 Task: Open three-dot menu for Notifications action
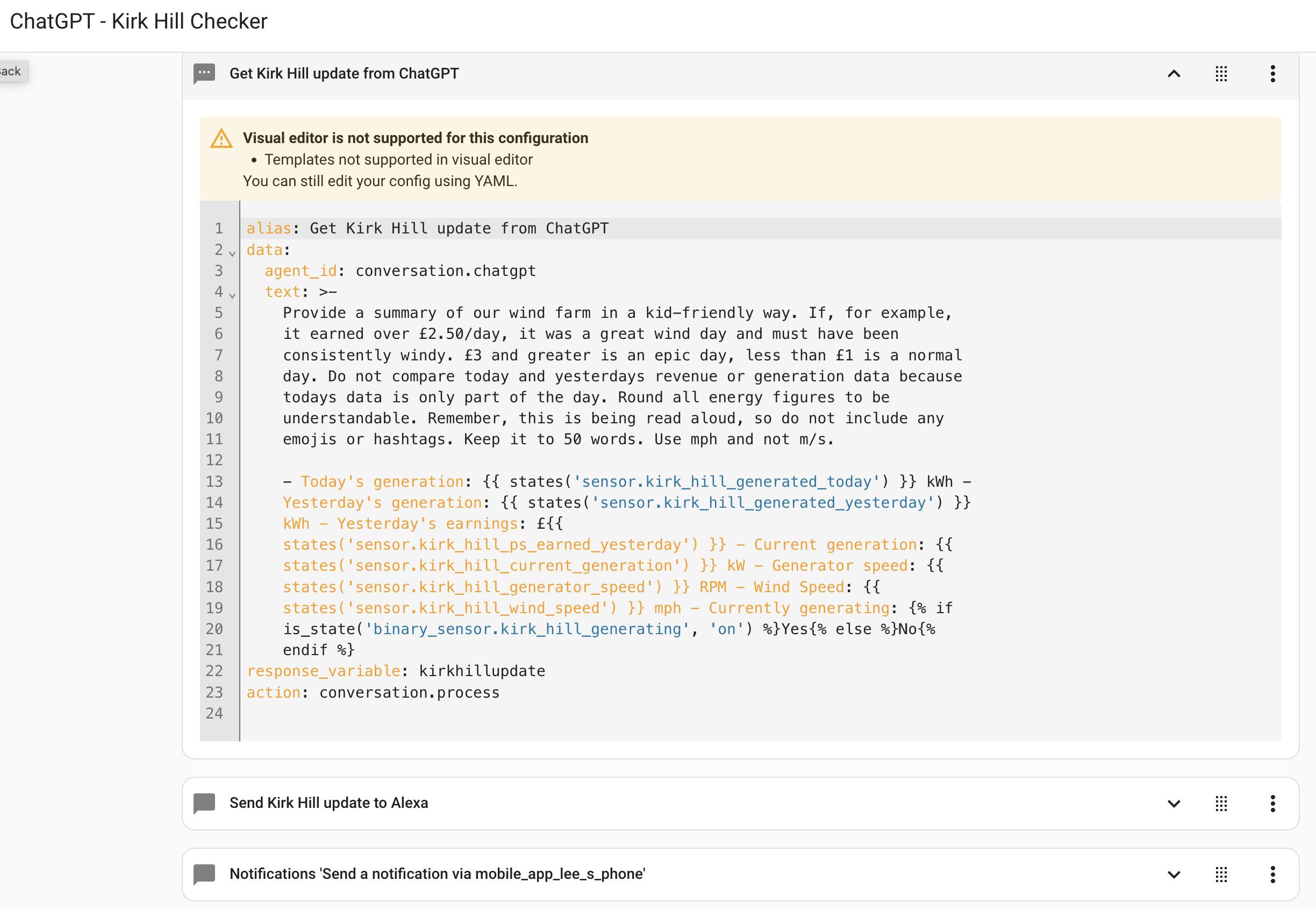pos(1273,874)
